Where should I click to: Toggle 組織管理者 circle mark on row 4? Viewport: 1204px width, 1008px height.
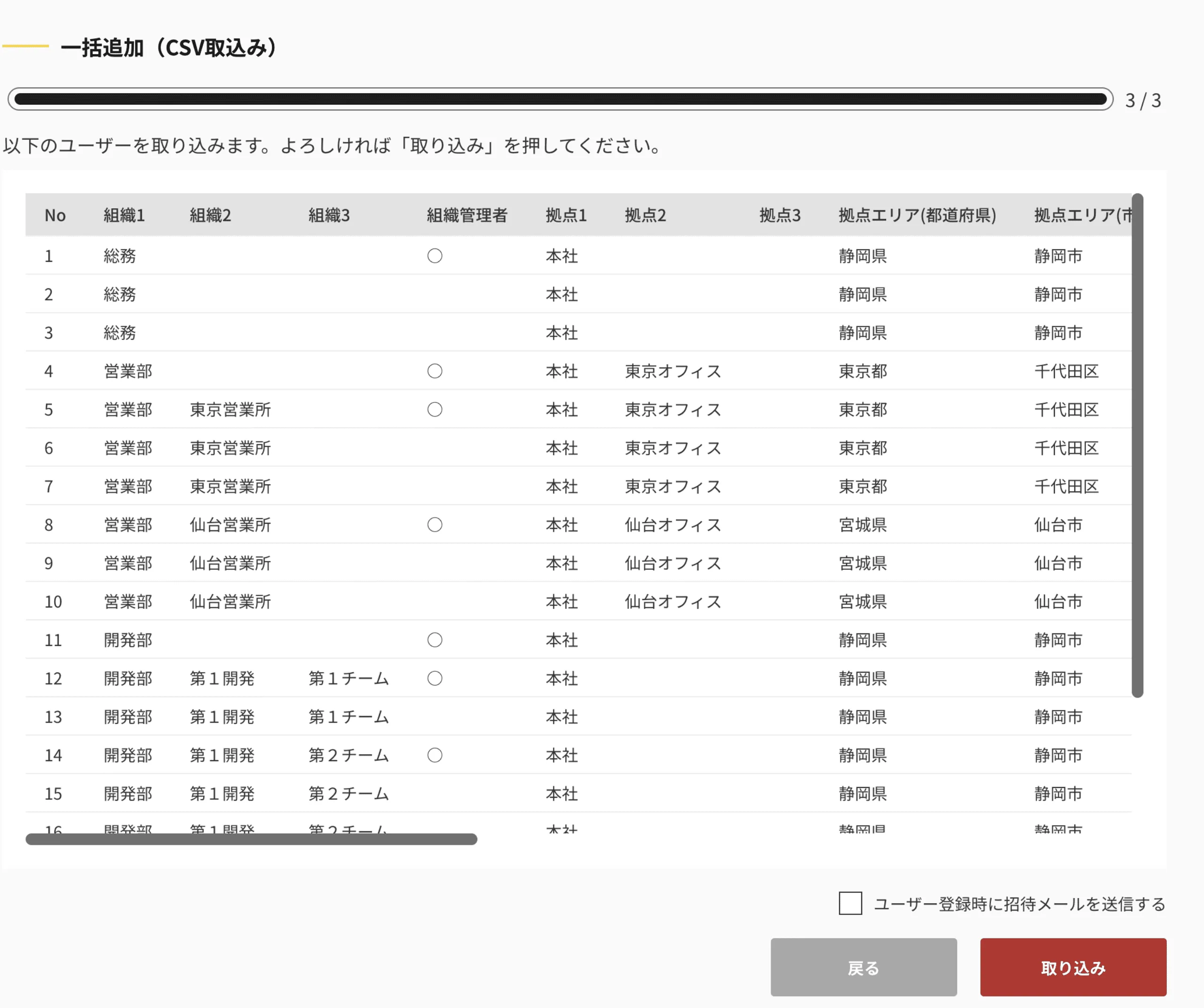[x=435, y=371]
